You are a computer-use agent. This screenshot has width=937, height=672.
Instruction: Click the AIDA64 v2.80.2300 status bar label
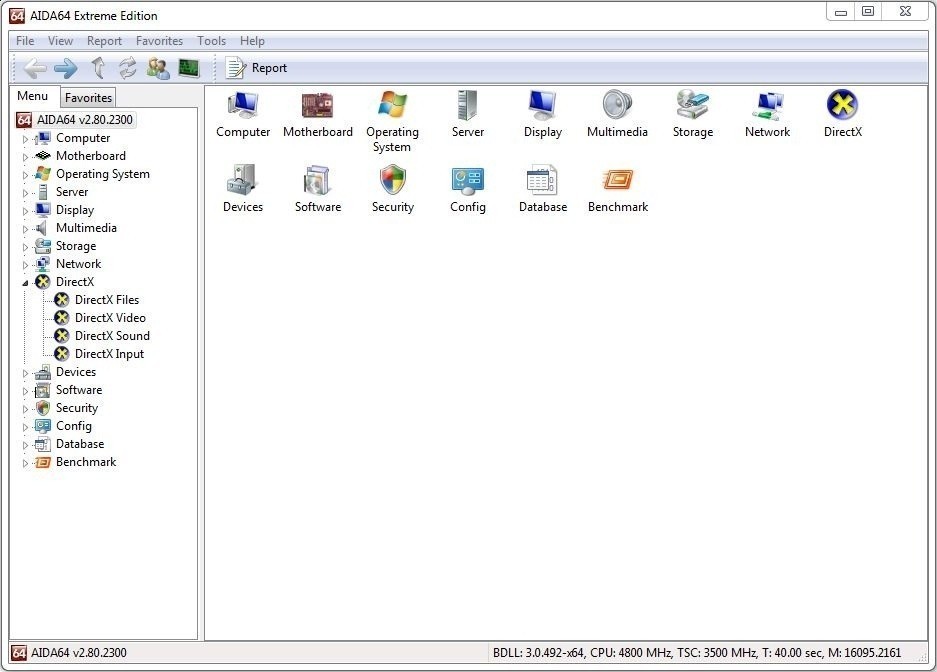[78, 653]
